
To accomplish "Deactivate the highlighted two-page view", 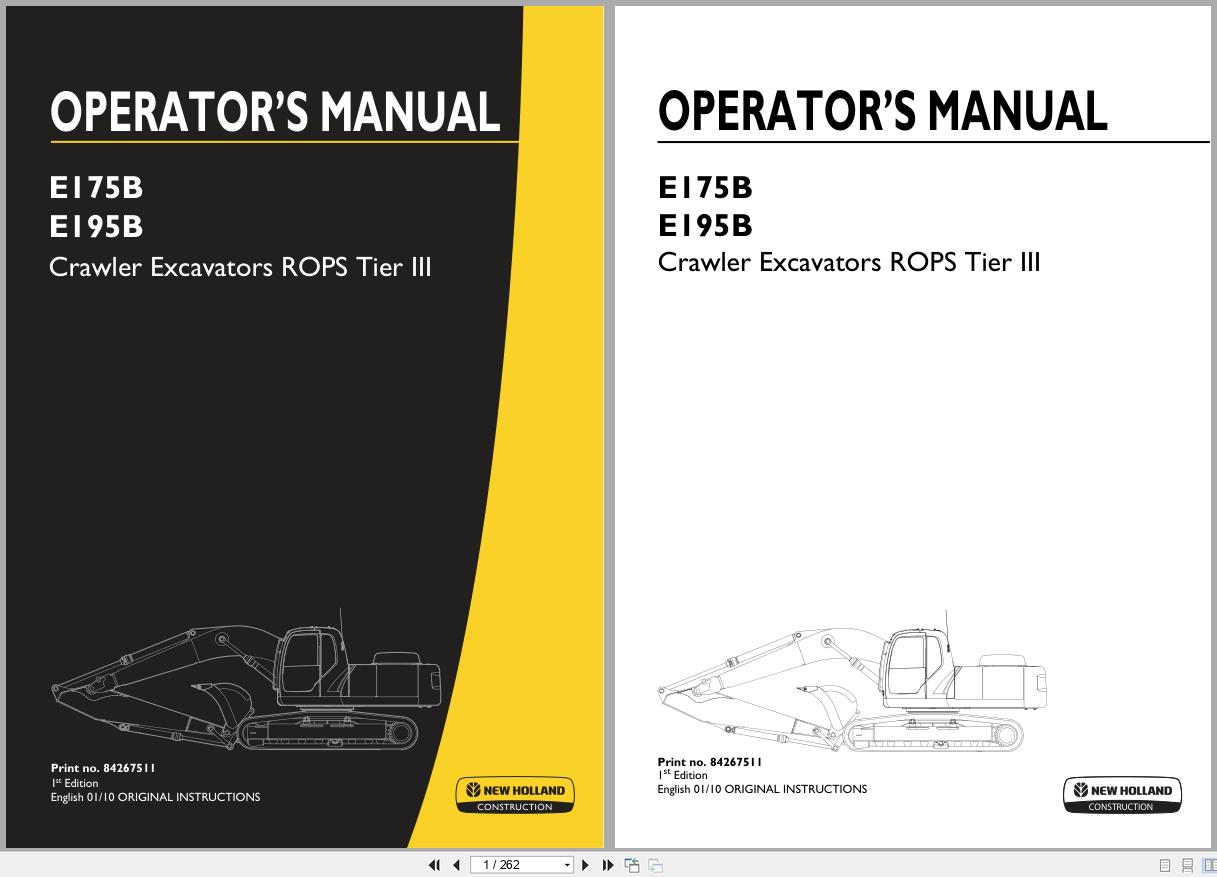I will 1210,863.
